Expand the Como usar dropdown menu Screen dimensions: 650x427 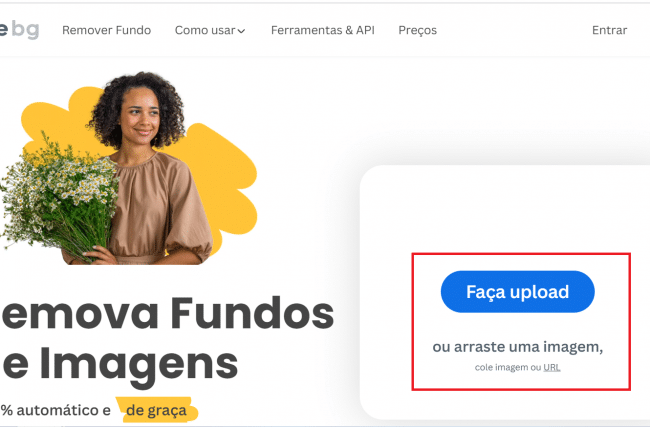coord(210,30)
